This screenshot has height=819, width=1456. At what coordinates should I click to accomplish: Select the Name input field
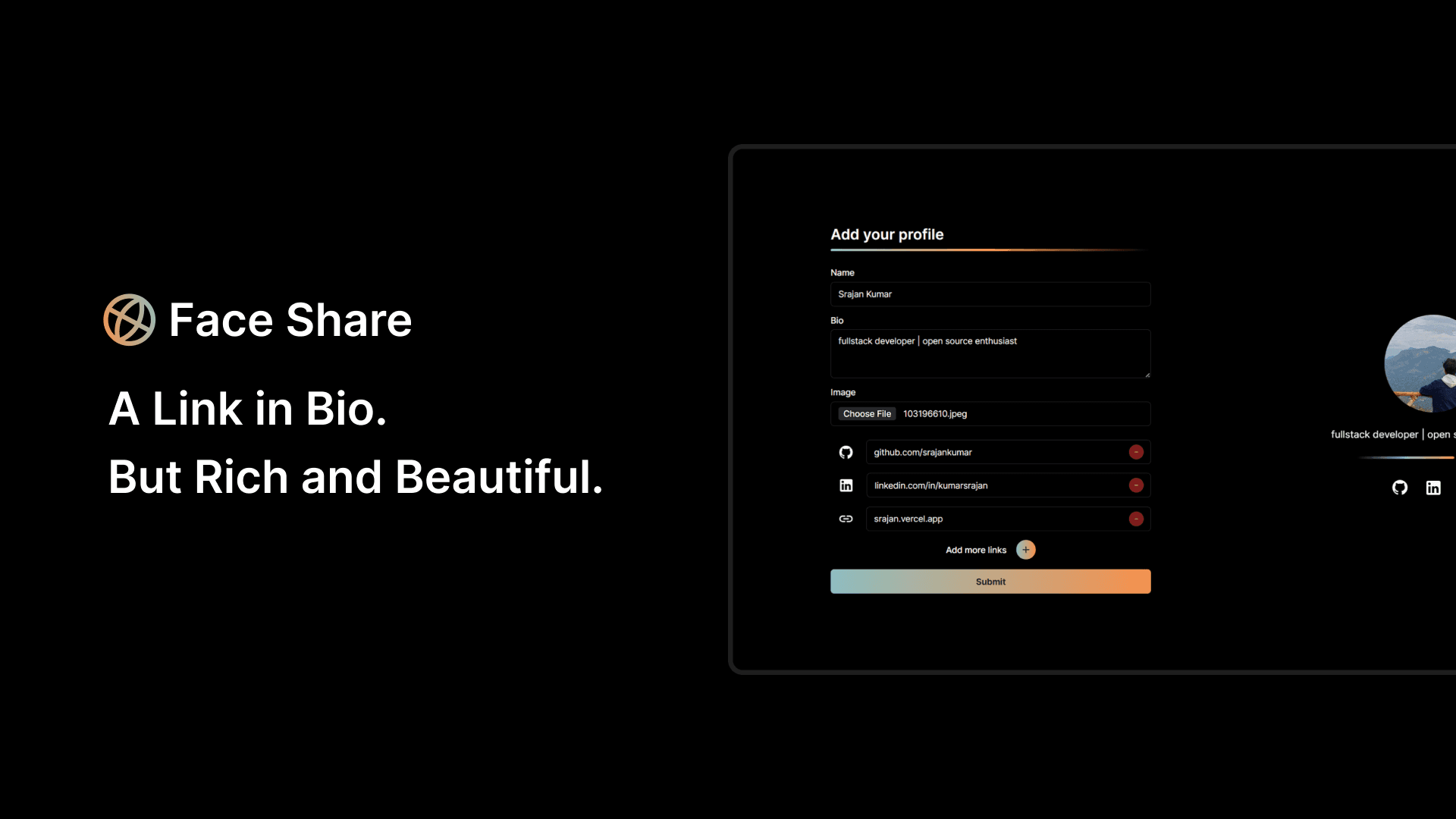[990, 294]
